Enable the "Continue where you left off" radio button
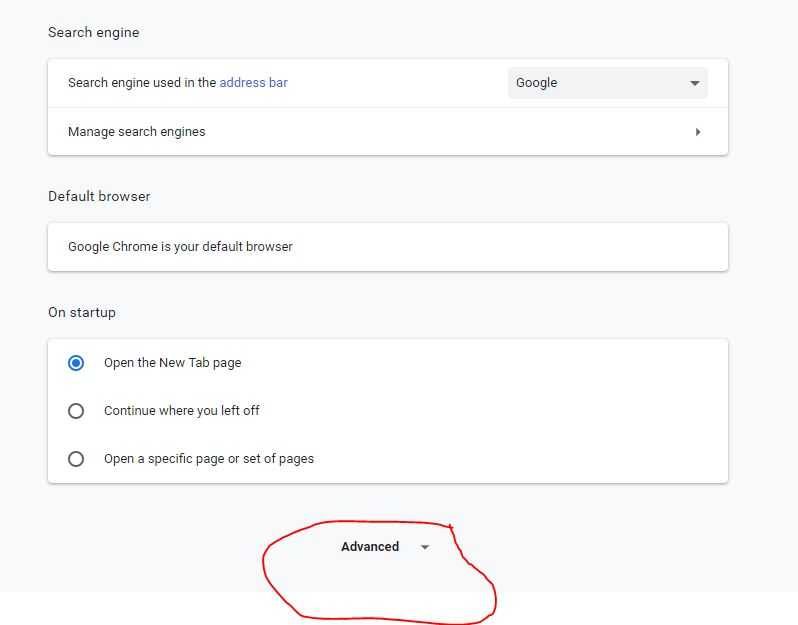The image size is (798, 625). [x=76, y=411]
